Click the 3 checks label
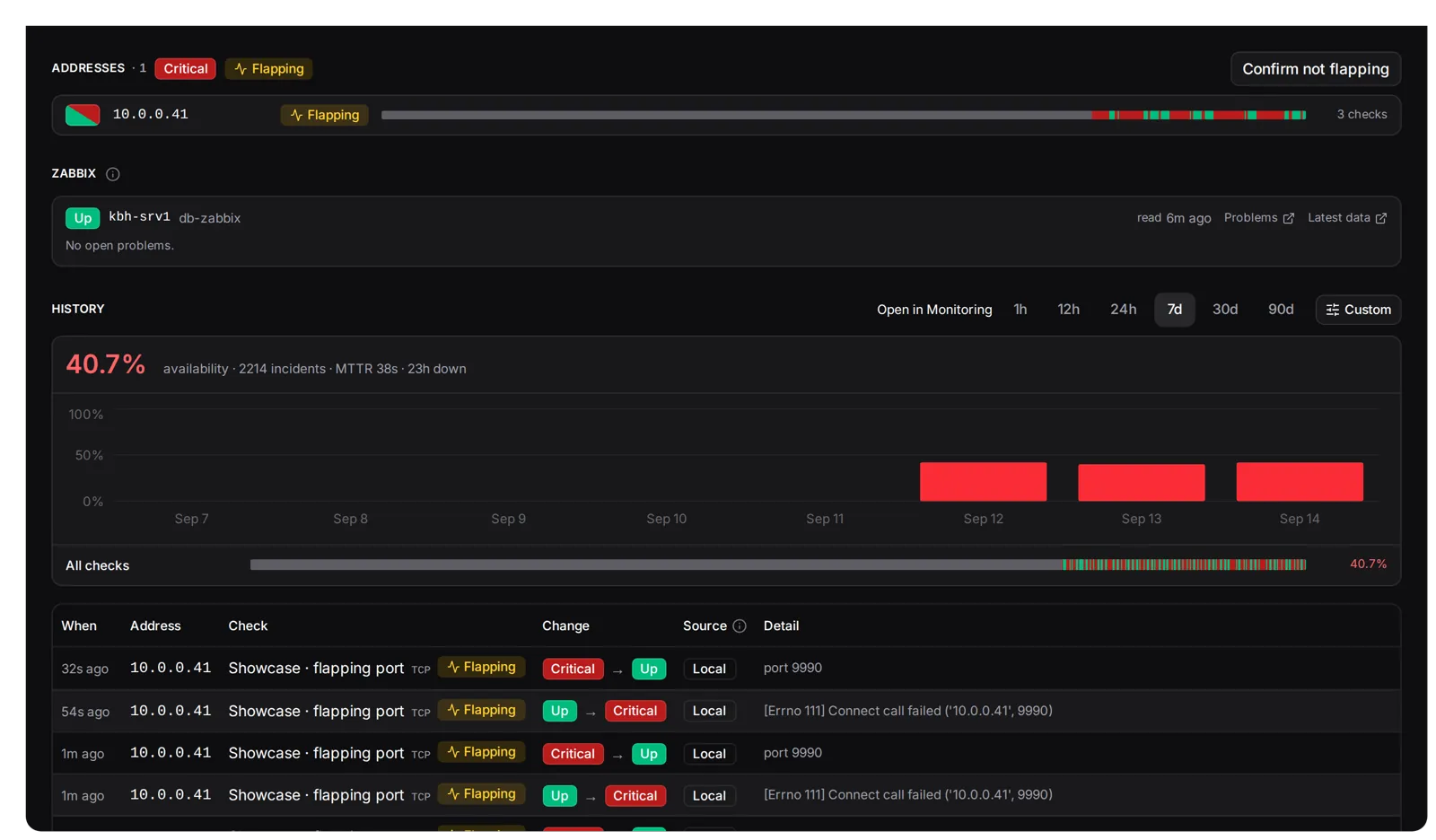Image resolution: width=1436 pixels, height=840 pixels. (x=1362, y=115)
